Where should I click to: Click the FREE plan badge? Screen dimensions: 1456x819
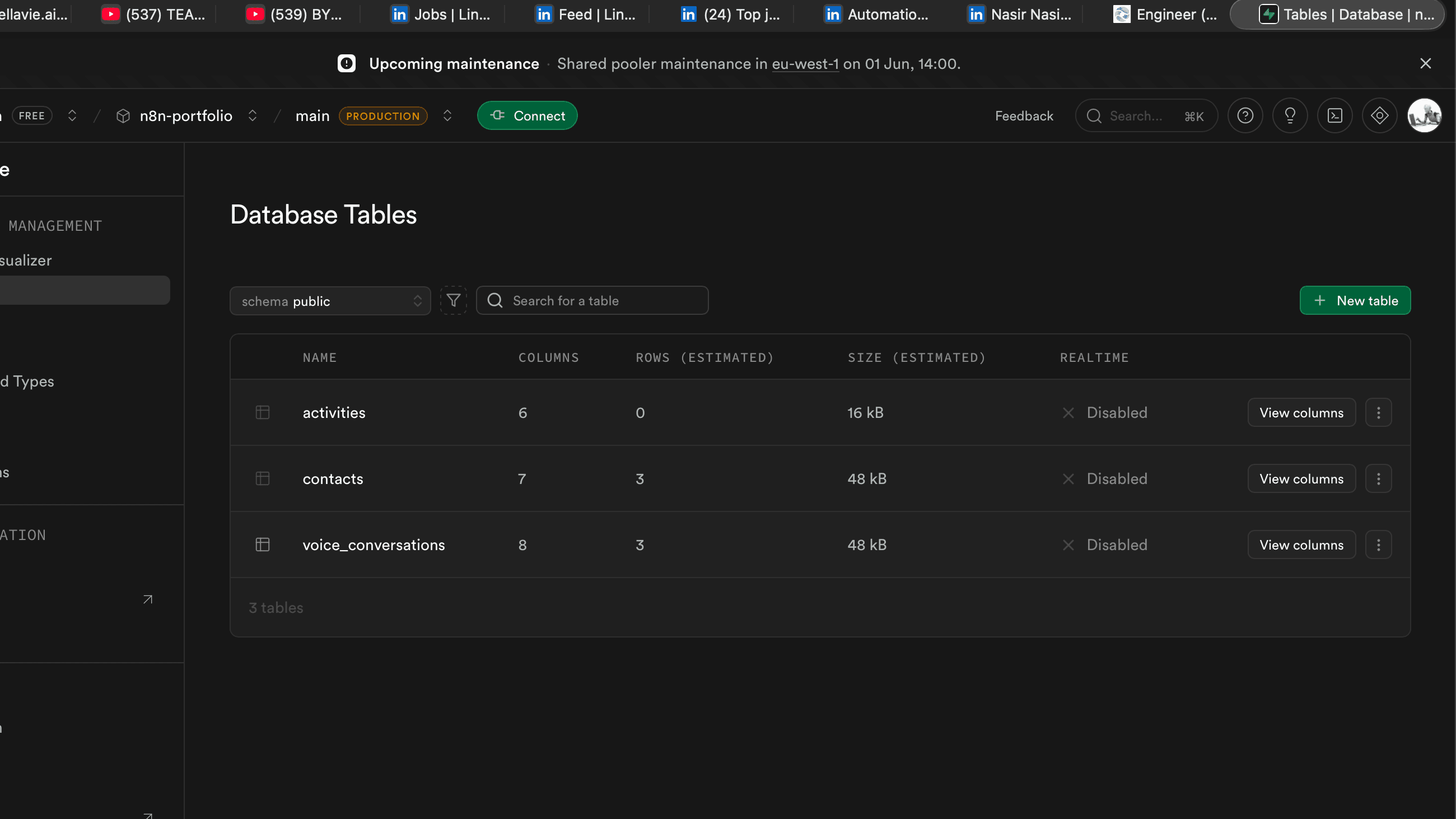point(32,116)
